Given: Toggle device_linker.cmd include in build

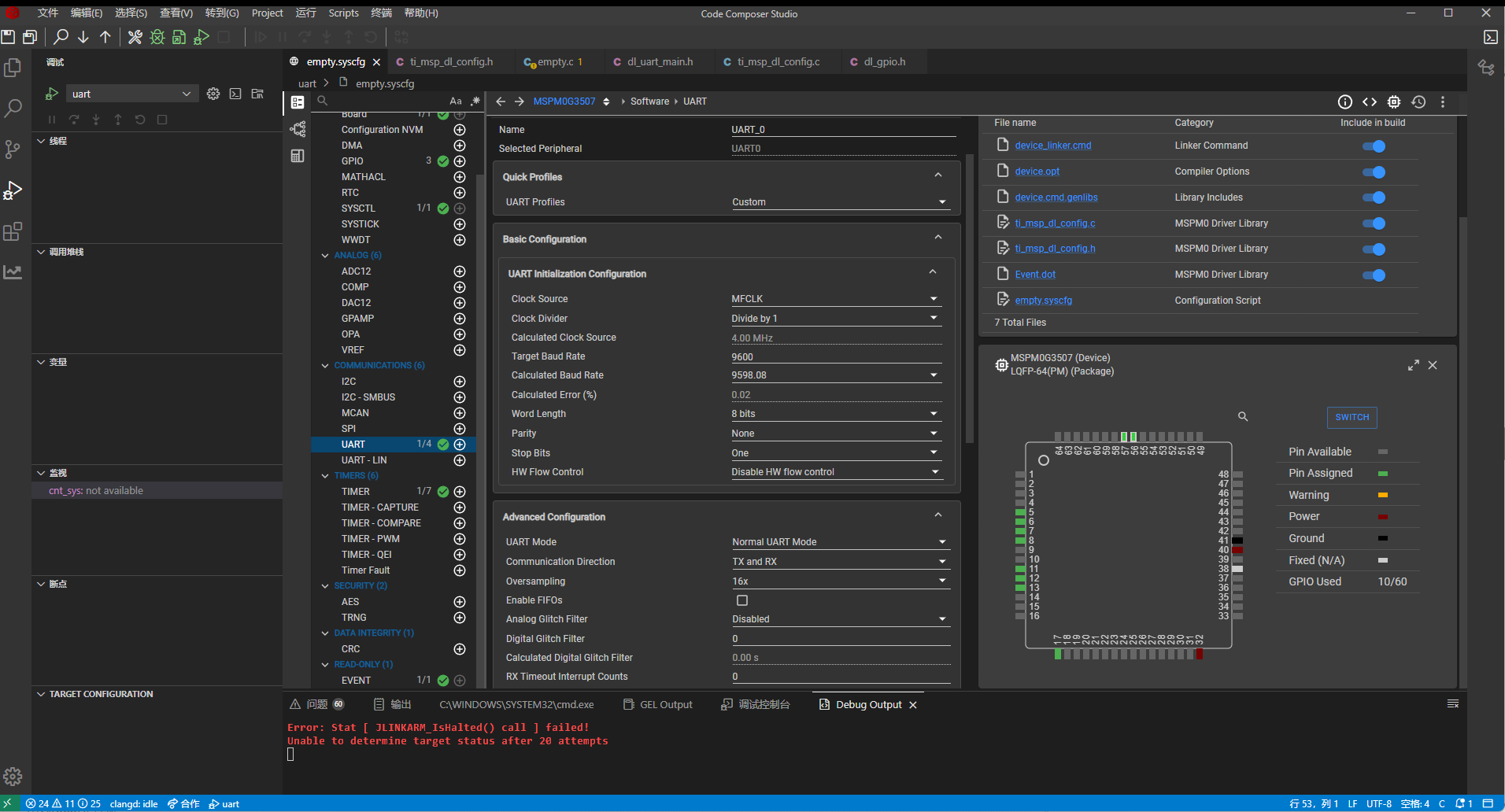Looking at the screenshot, I should 1374,146.
